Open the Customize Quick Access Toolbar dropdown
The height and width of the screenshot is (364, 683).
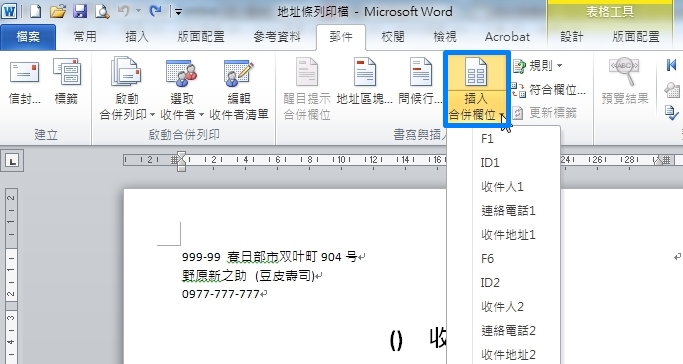click(x=178, y=12)
